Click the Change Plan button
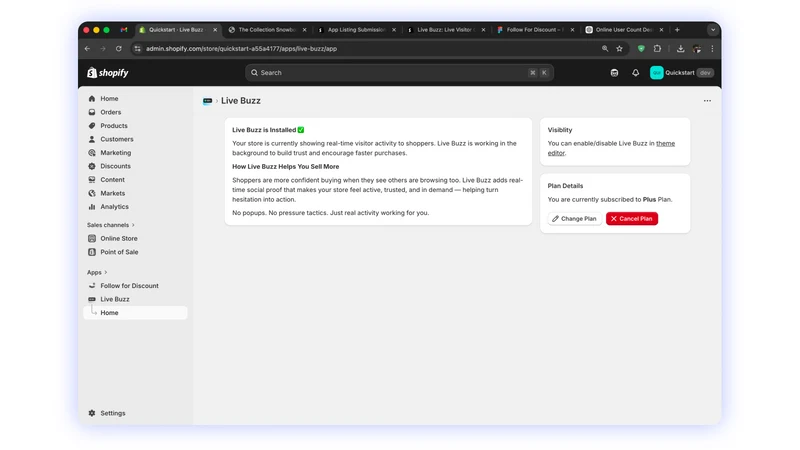 click(574, 218)
